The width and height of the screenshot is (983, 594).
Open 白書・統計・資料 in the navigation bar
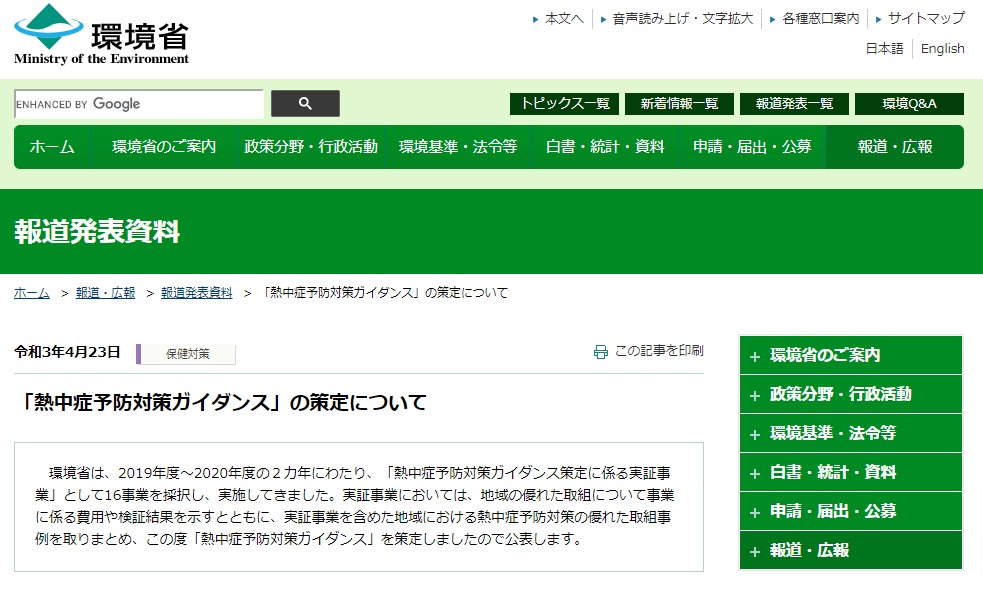click(604, 147)
